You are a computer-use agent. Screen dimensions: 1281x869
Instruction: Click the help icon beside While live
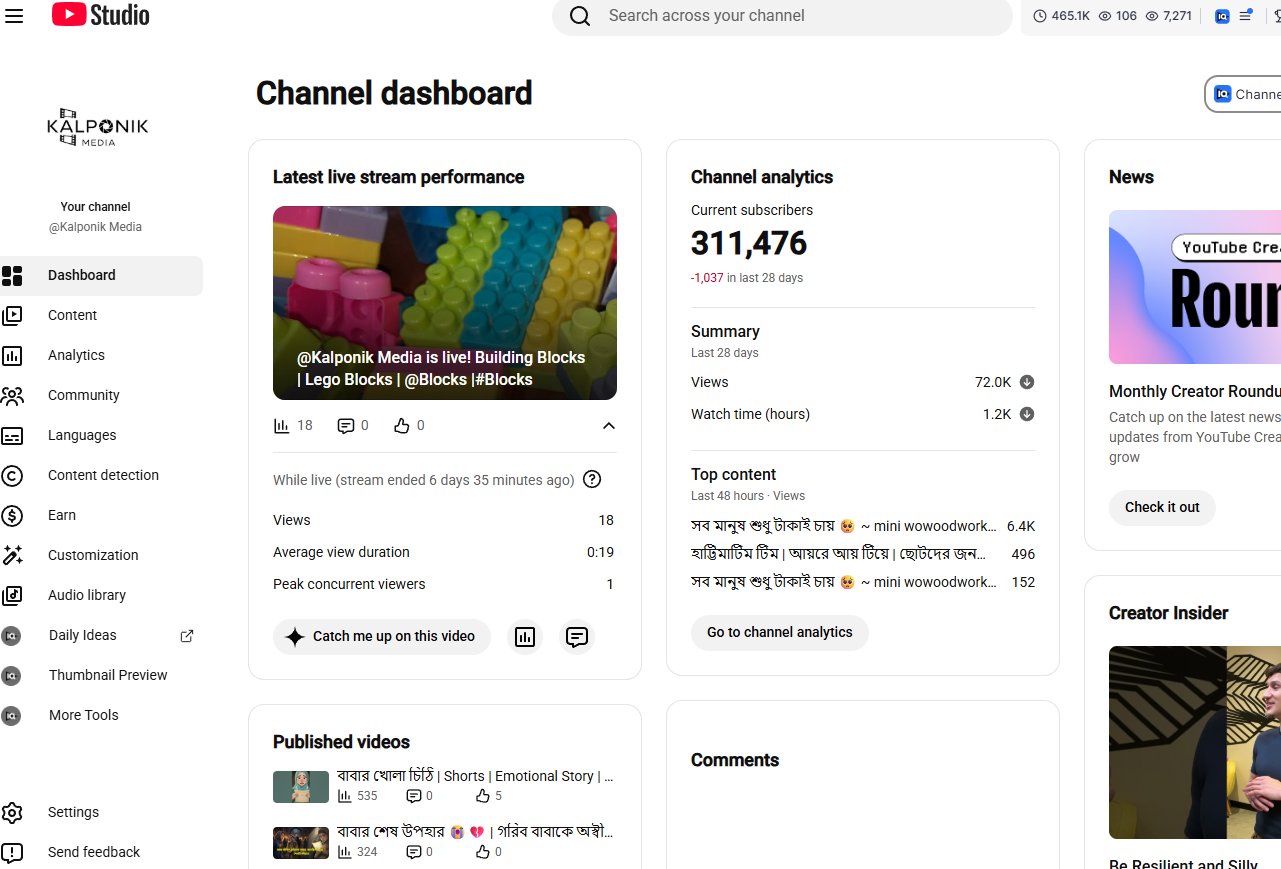tap(592, 479)
